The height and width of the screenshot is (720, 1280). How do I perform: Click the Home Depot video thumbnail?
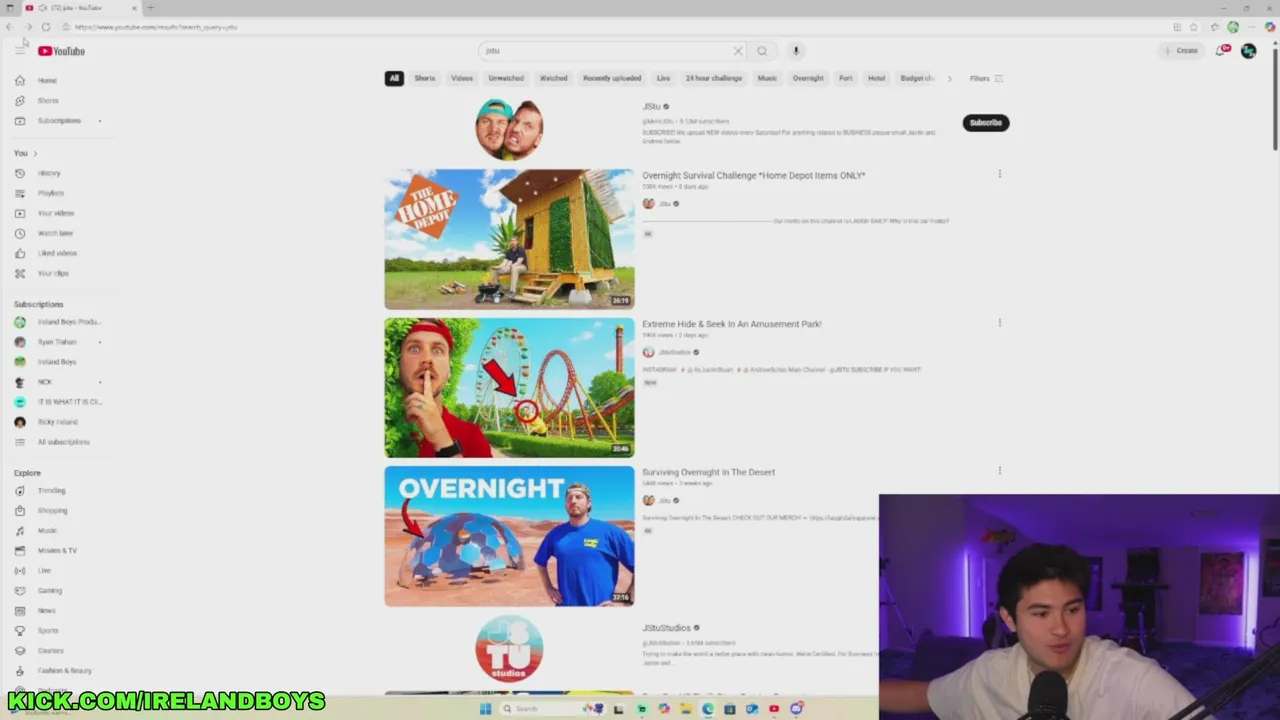[x=509, y=238]
